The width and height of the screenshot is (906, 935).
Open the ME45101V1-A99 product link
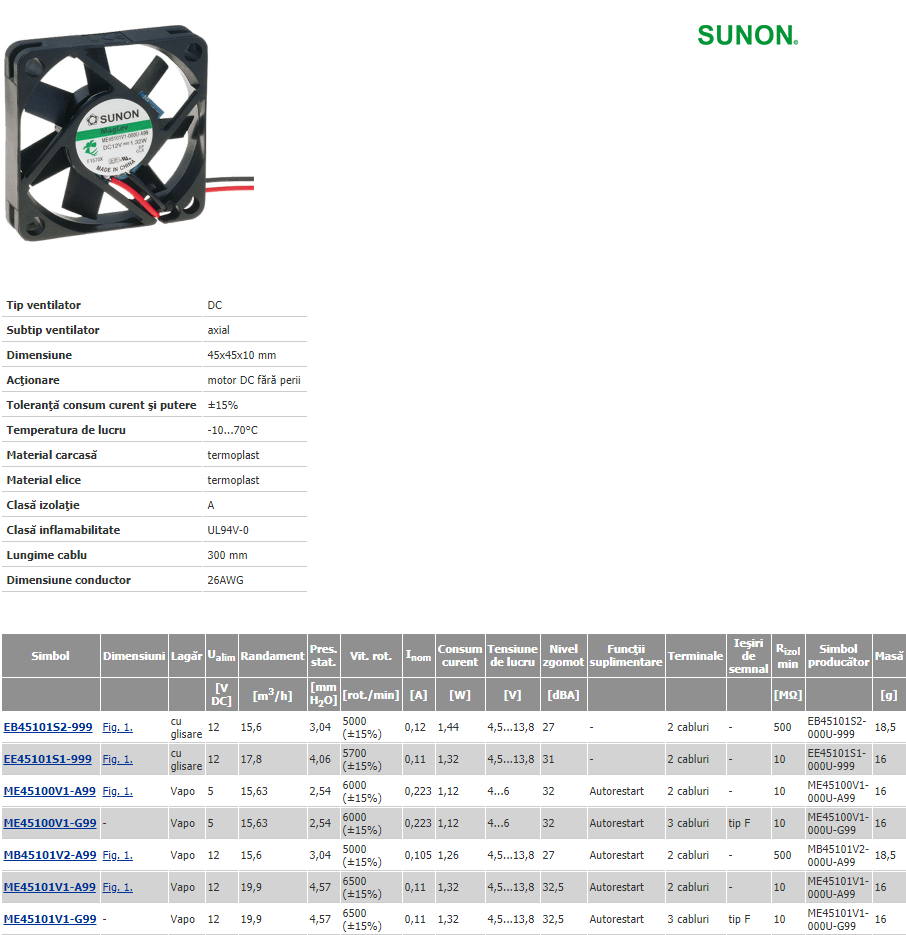50,887
